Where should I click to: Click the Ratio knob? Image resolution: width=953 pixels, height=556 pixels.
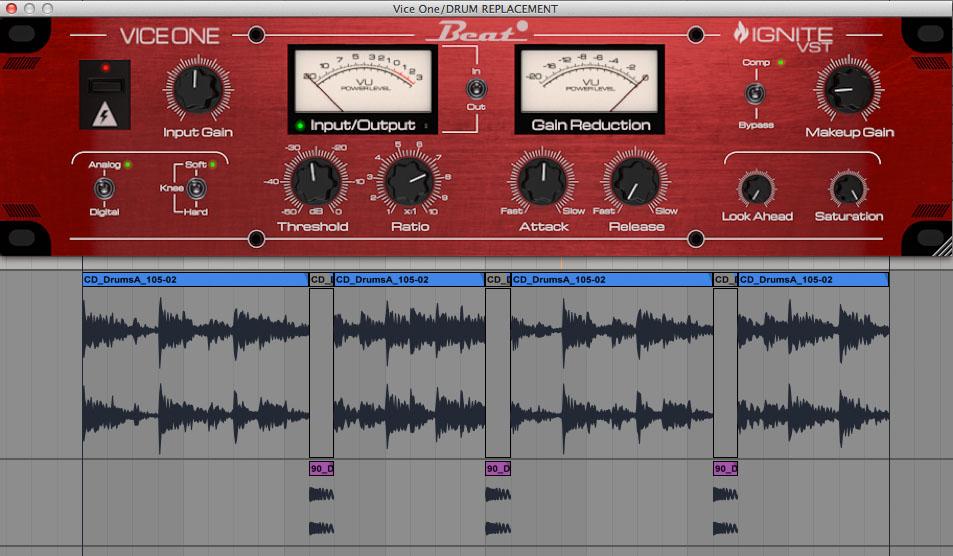click(x=410, y=181)
